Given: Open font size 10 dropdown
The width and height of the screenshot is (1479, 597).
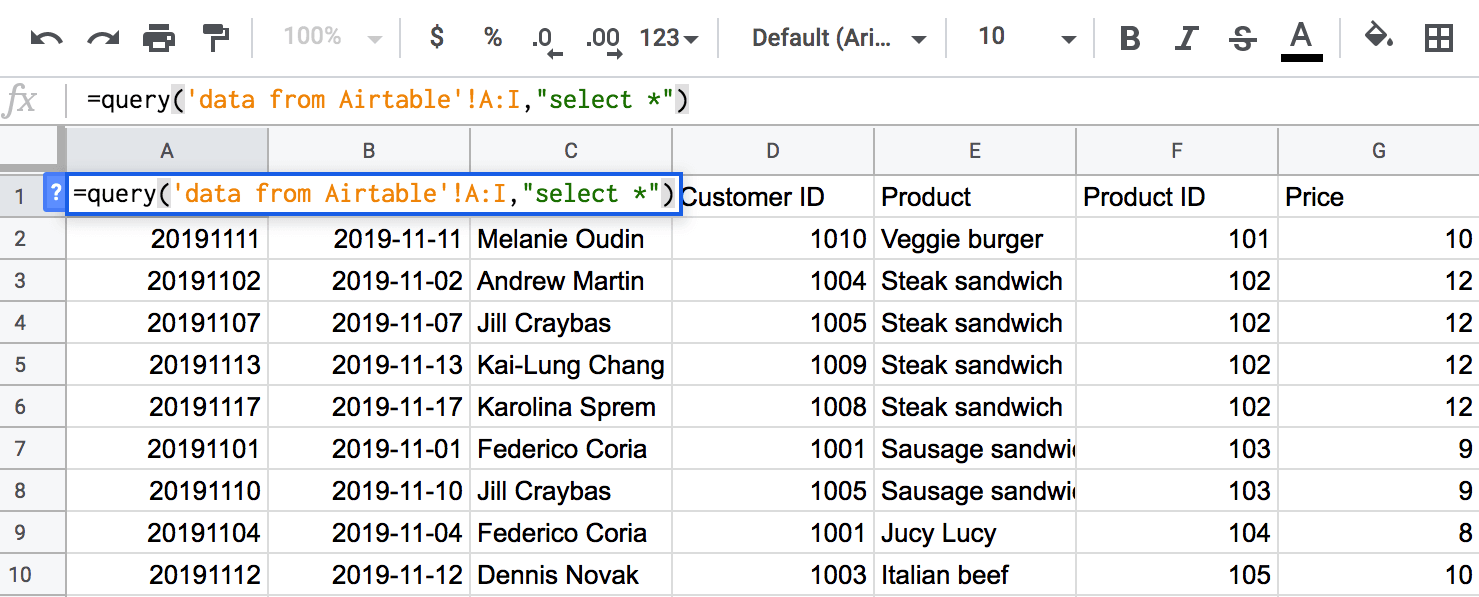Looking at the screenshot, I should pyautogui.click(x=1026, y=38).
